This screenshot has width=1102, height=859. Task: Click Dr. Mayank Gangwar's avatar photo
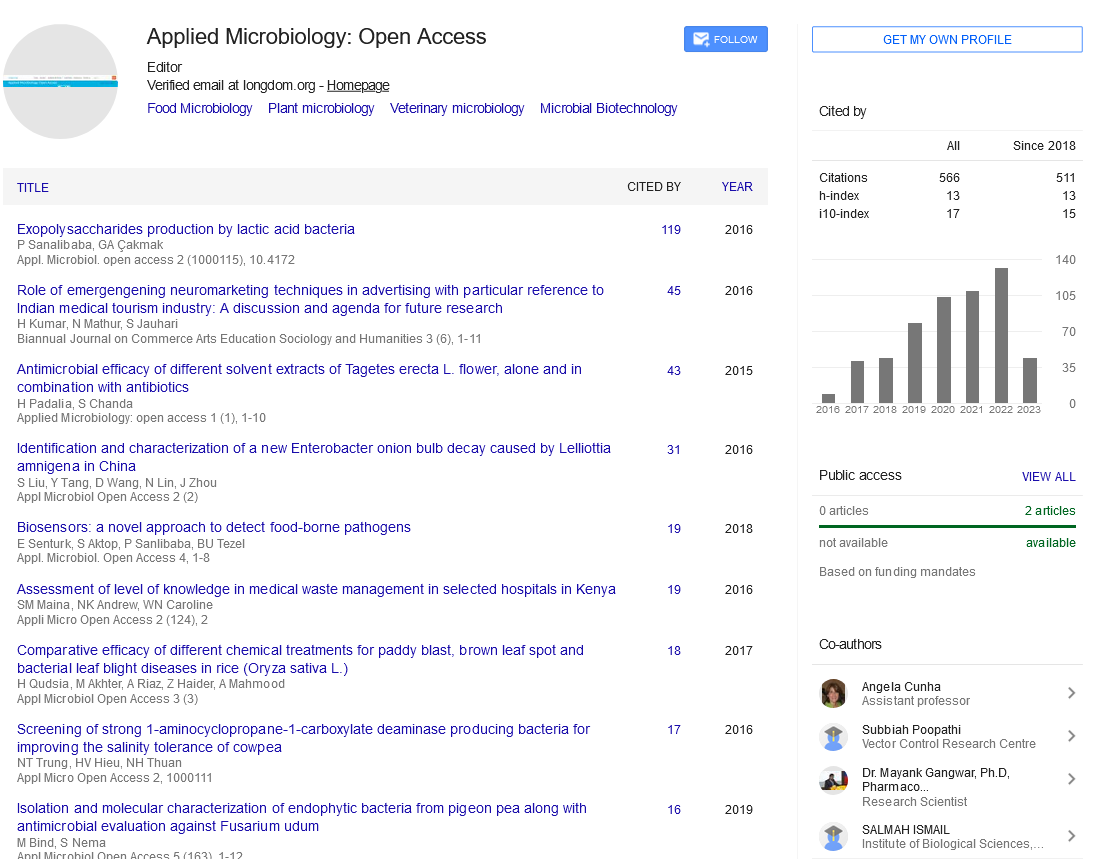click(x=833, y=780)
